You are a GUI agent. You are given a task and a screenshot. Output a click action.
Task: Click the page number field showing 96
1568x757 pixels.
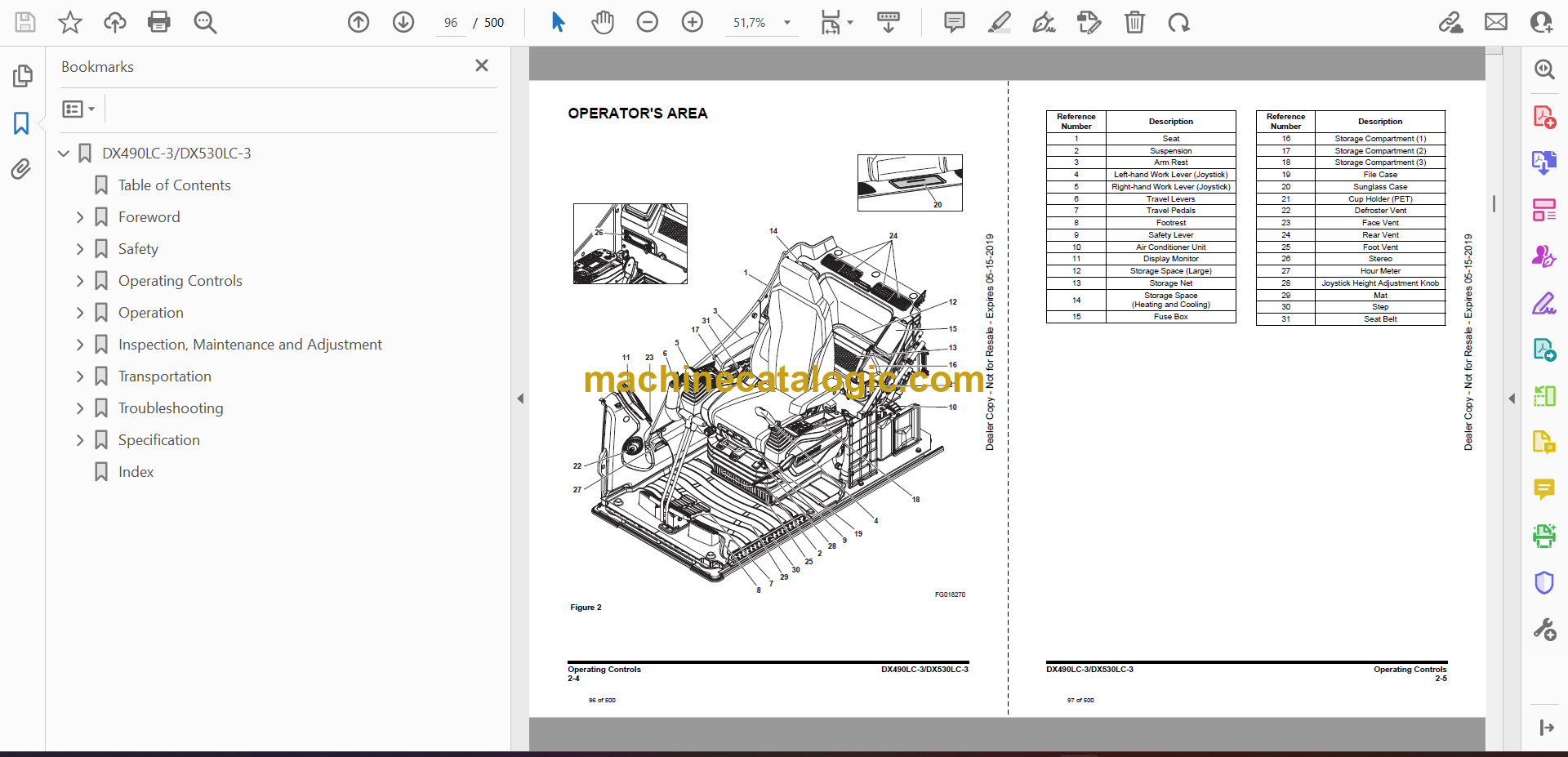451,23
